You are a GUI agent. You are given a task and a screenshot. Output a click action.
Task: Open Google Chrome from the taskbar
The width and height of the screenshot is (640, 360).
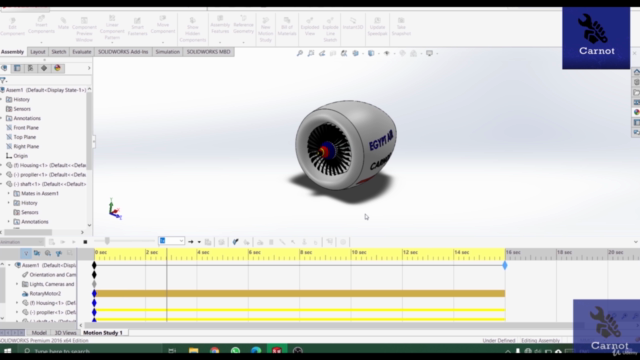(x=214, y=351)
